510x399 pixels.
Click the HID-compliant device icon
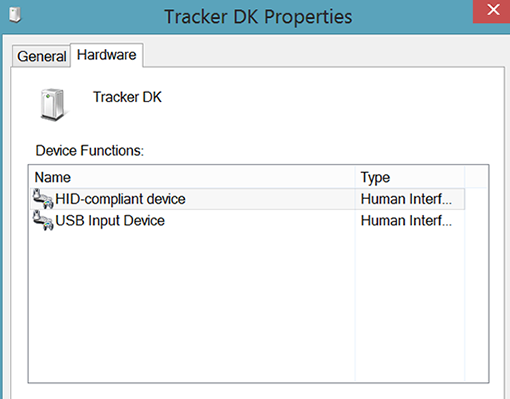point(43,199)
